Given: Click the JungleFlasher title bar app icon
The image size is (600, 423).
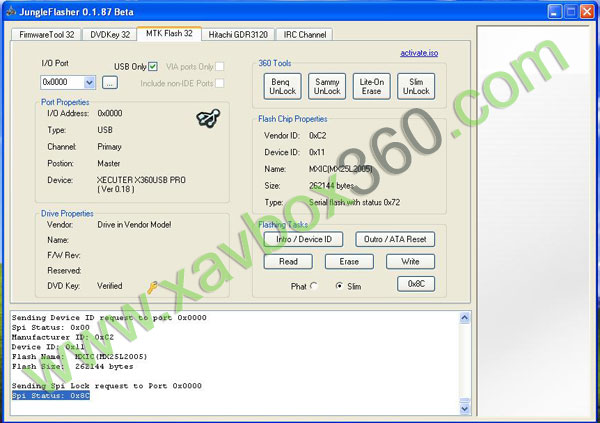Looking at the screenshot, I should tap(11, 11).
